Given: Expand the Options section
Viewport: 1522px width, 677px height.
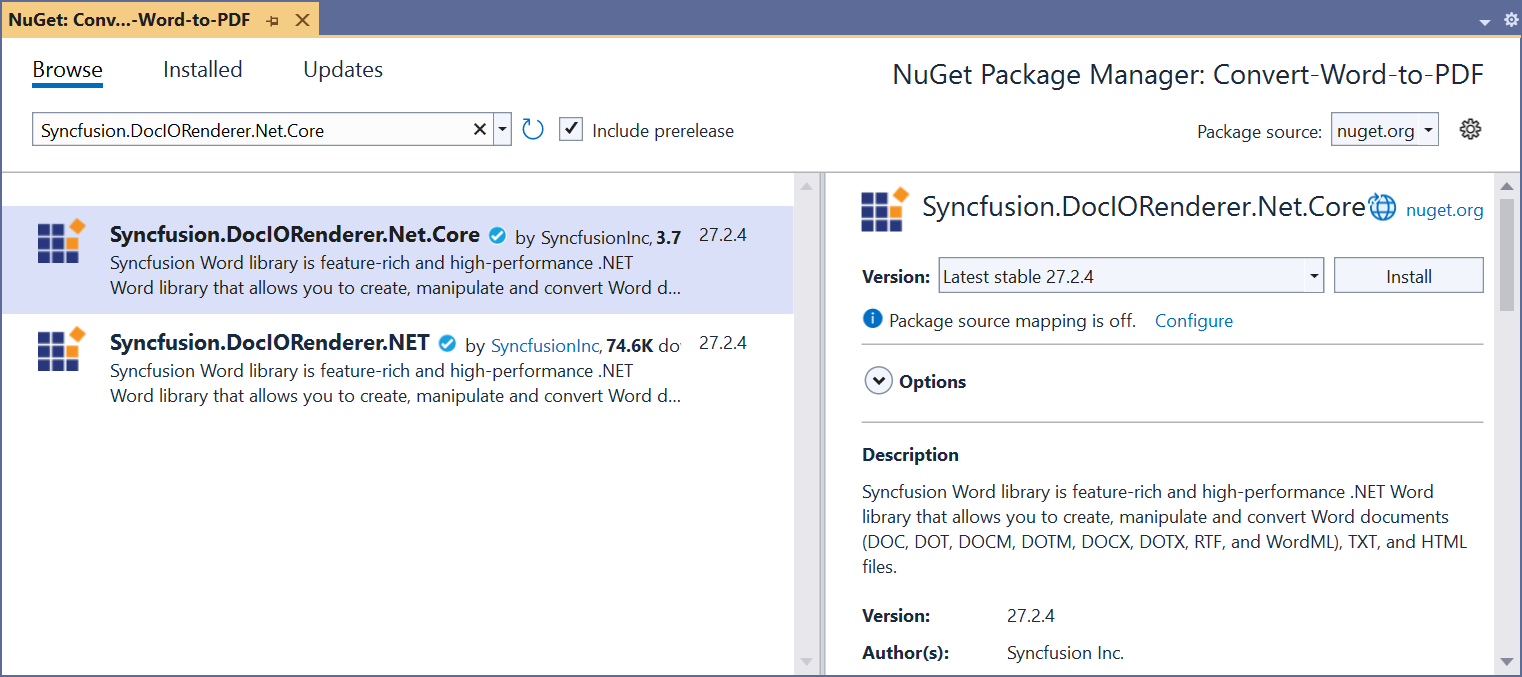Looking at the screenshot, I should (x=879, y=381).
